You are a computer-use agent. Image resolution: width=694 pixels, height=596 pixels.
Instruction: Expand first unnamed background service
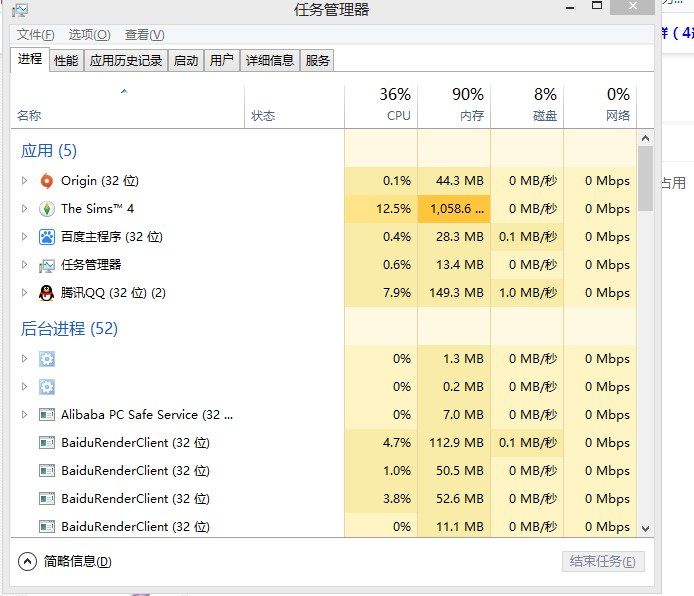coord(25,358)
